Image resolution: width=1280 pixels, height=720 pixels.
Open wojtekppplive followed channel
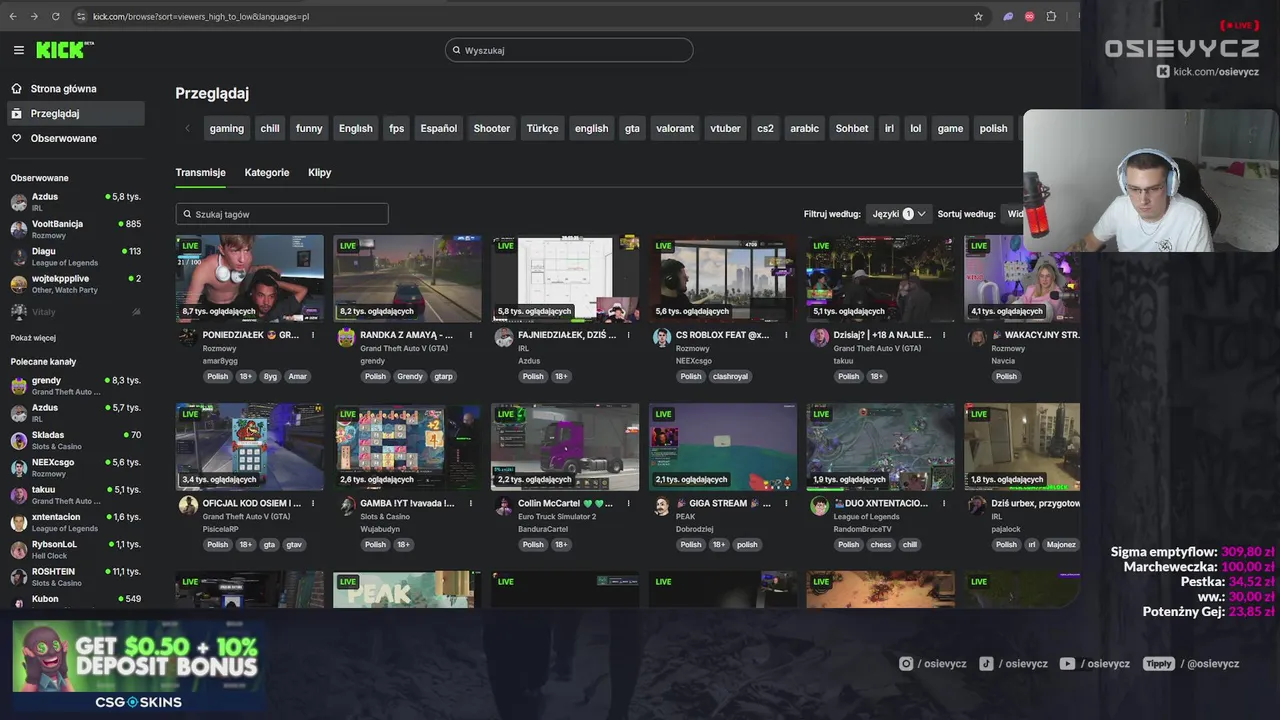coord(75,283)
